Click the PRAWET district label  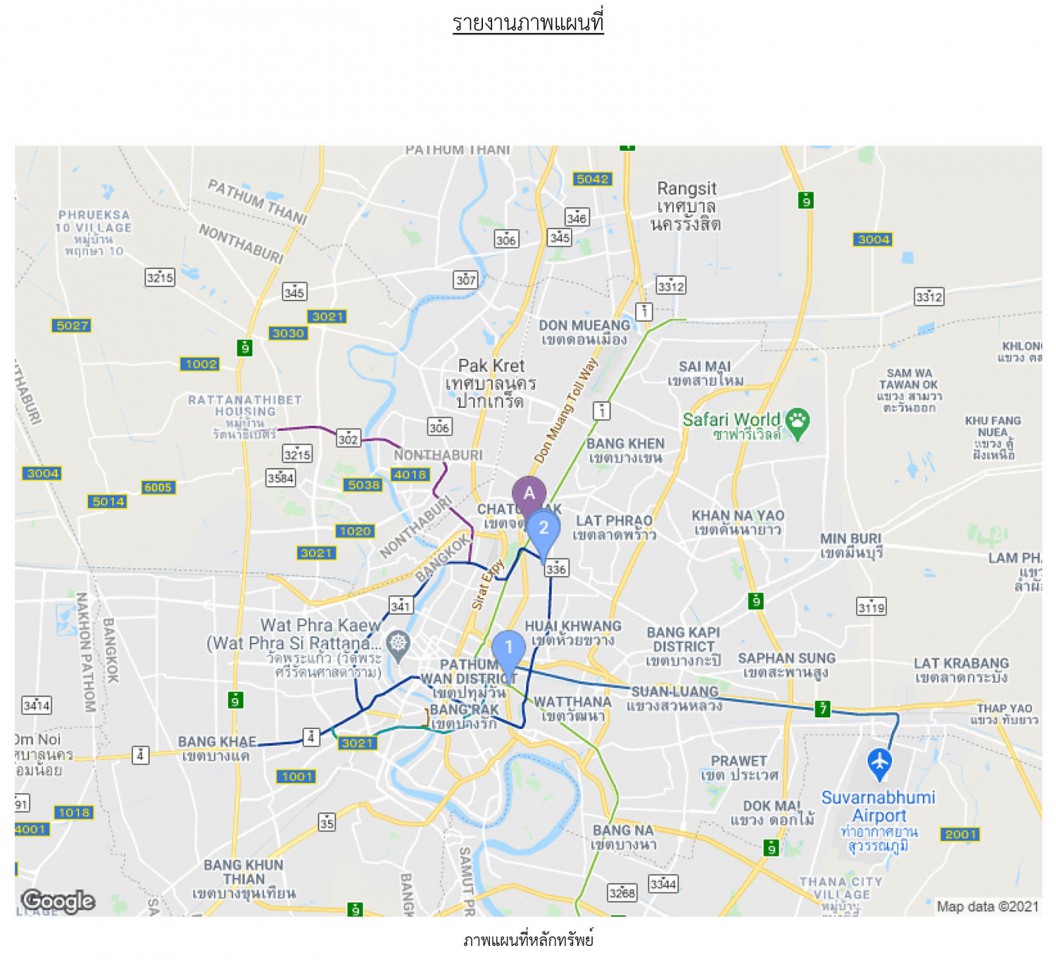click(x=739, y=768)
